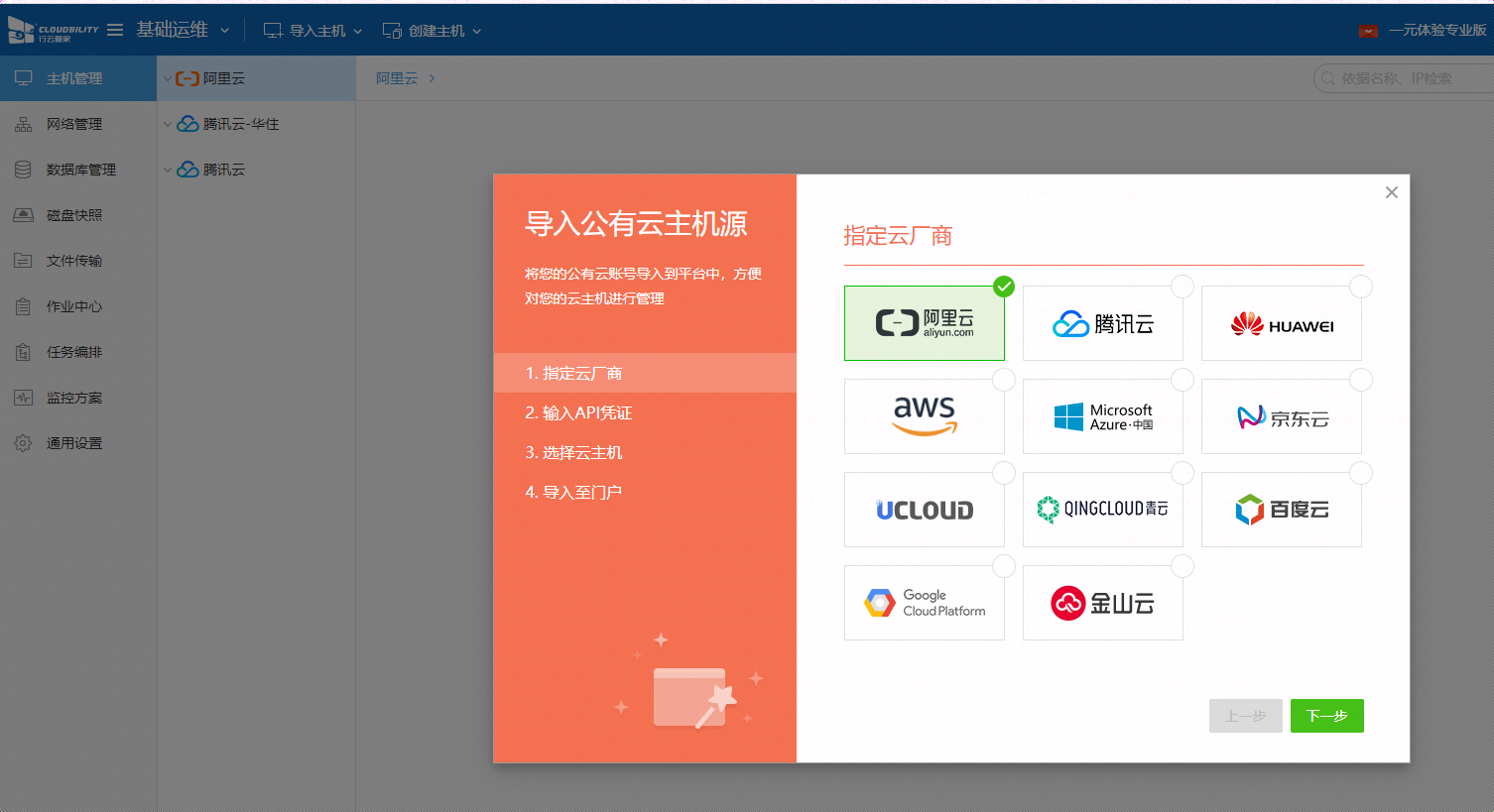The width and height of the screenshot is (1494, 812).
Task: Open the 阿里云 breadcrumb link
Action: pos(396,76)
